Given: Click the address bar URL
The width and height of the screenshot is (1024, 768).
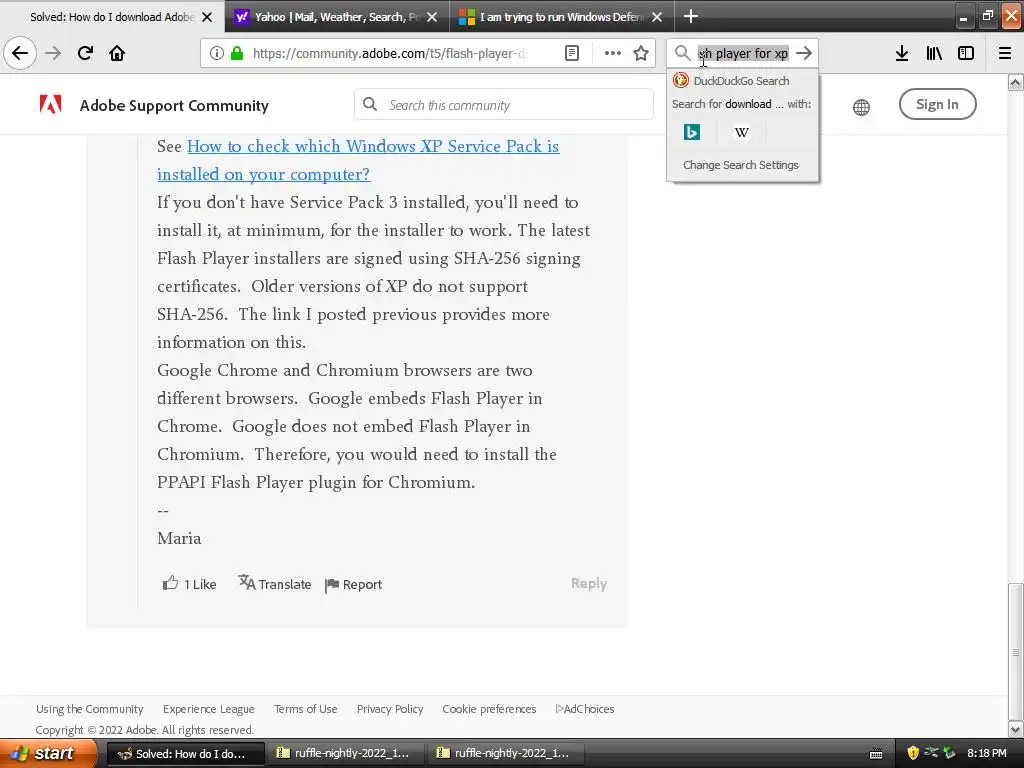Looking at the screenshot, I should tap(389, 54).
